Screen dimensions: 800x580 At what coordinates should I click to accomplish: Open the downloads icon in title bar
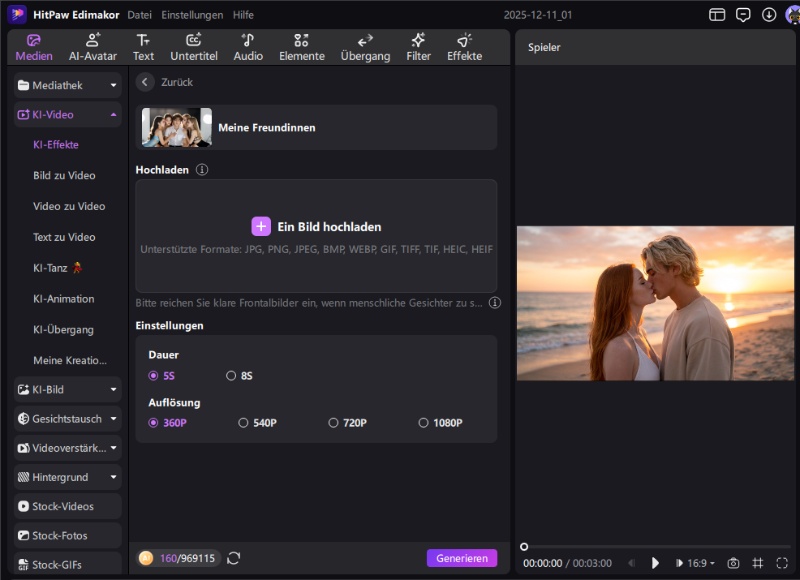[x=769, y=15]
